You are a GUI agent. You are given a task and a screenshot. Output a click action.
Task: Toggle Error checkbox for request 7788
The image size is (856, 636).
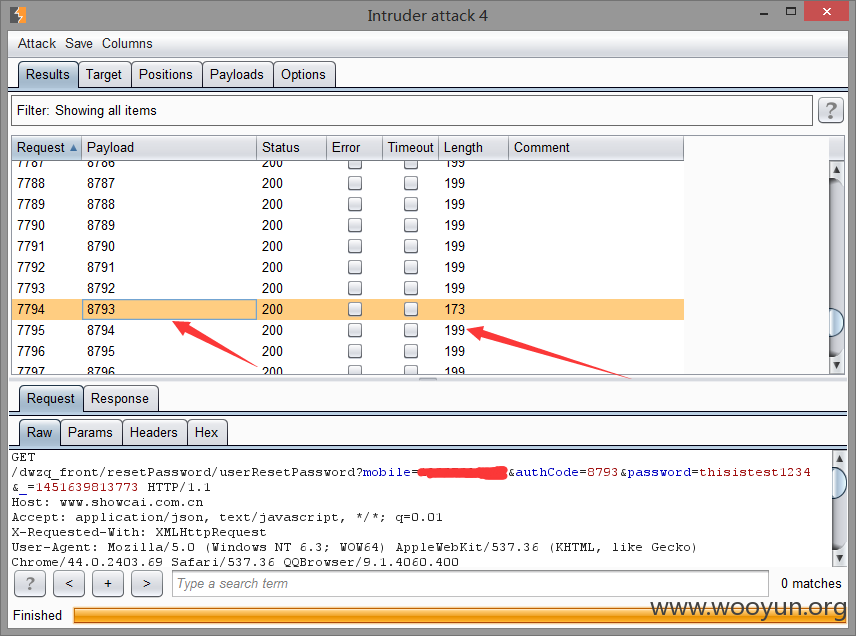(x=355, y=183)
